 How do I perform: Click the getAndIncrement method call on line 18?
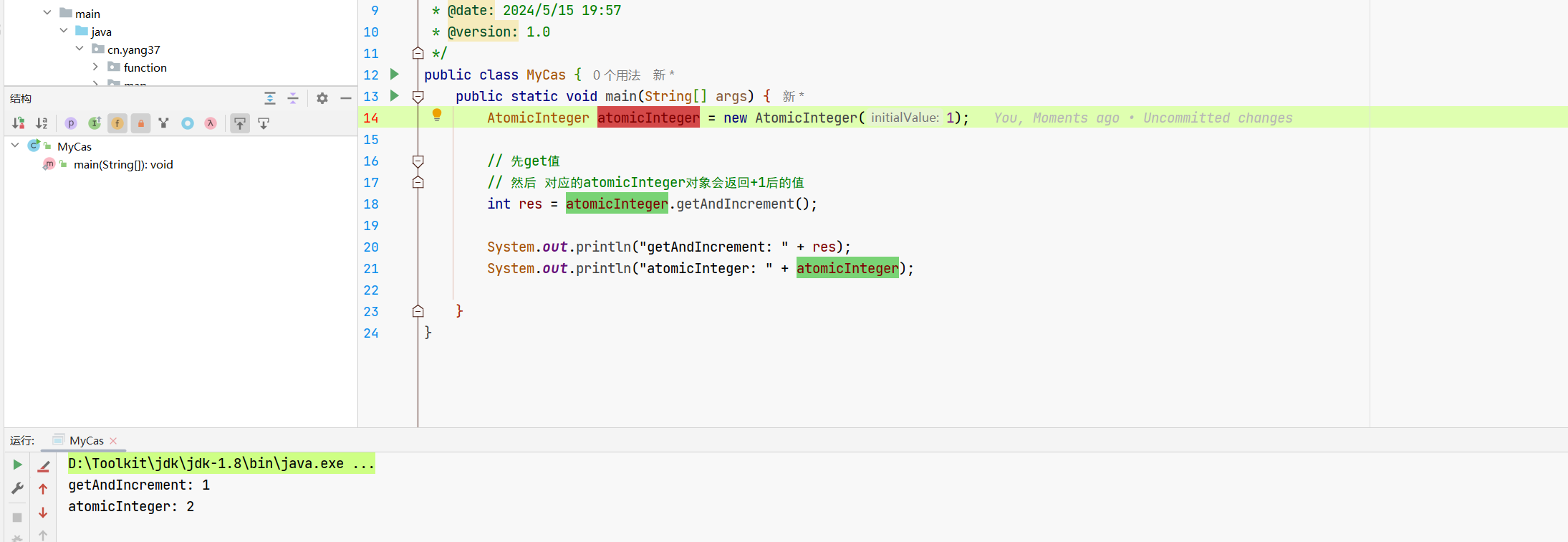pyautogui.click(x=735, y=204)
